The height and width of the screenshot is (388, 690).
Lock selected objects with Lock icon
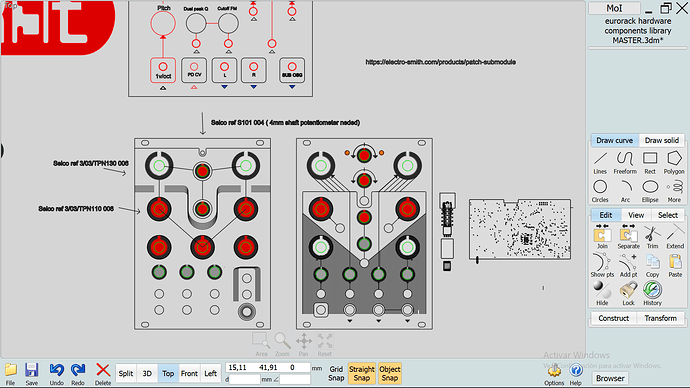pyautogui.click(x=628, y=293)
